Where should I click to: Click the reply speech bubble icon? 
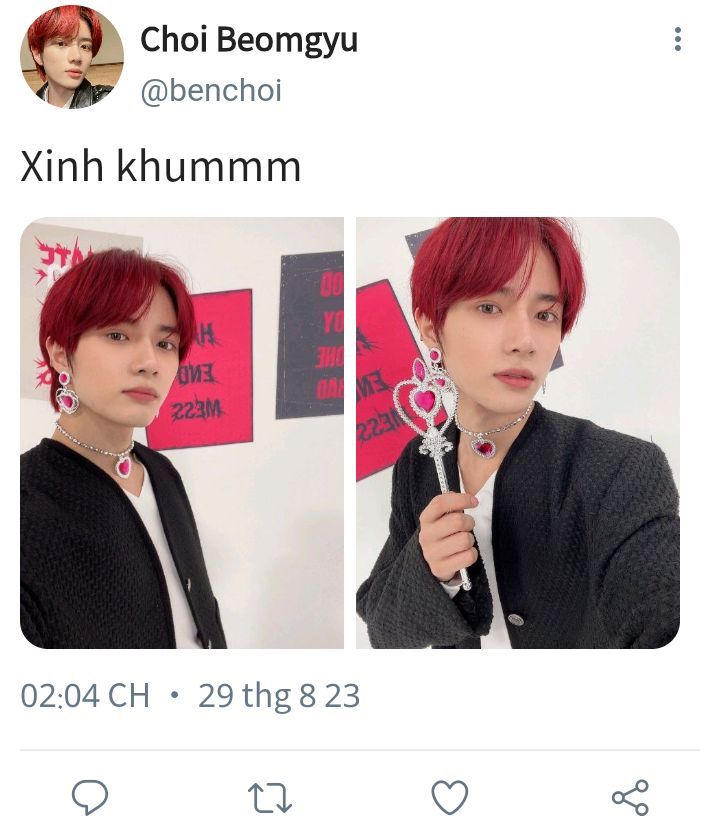(90, 797)
